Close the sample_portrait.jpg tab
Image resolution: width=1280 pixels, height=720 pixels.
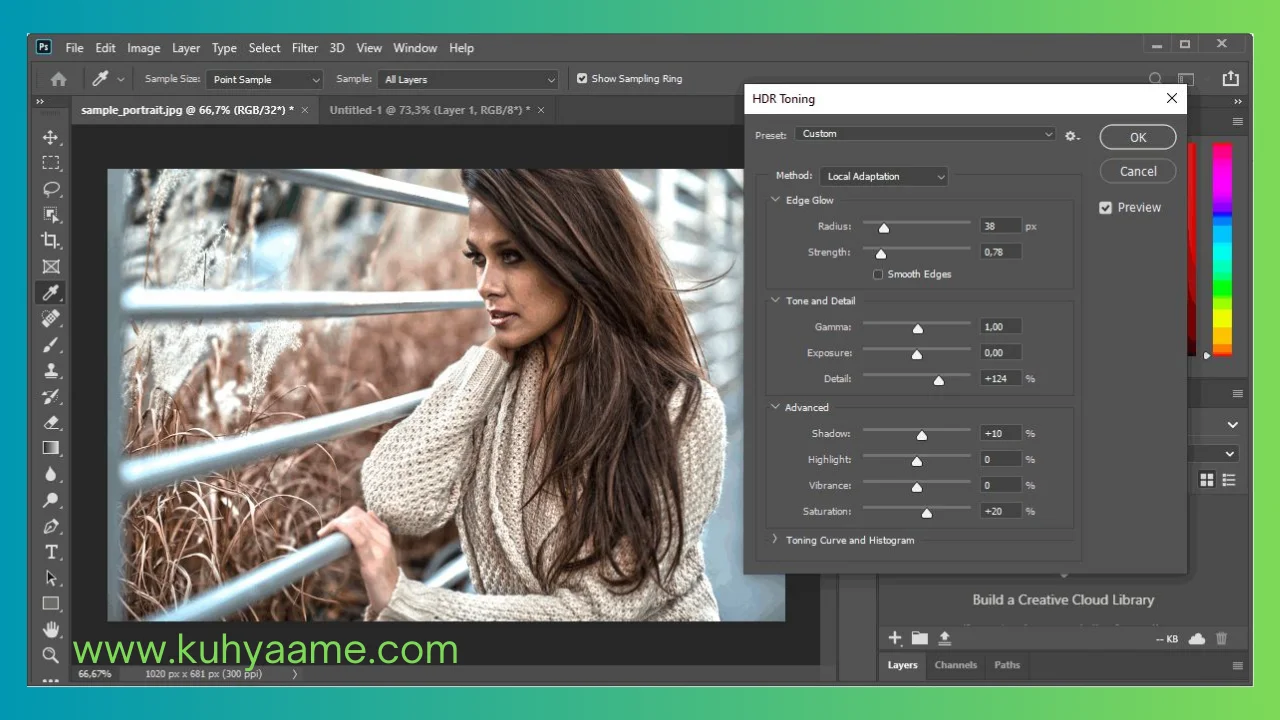[304, 110]
